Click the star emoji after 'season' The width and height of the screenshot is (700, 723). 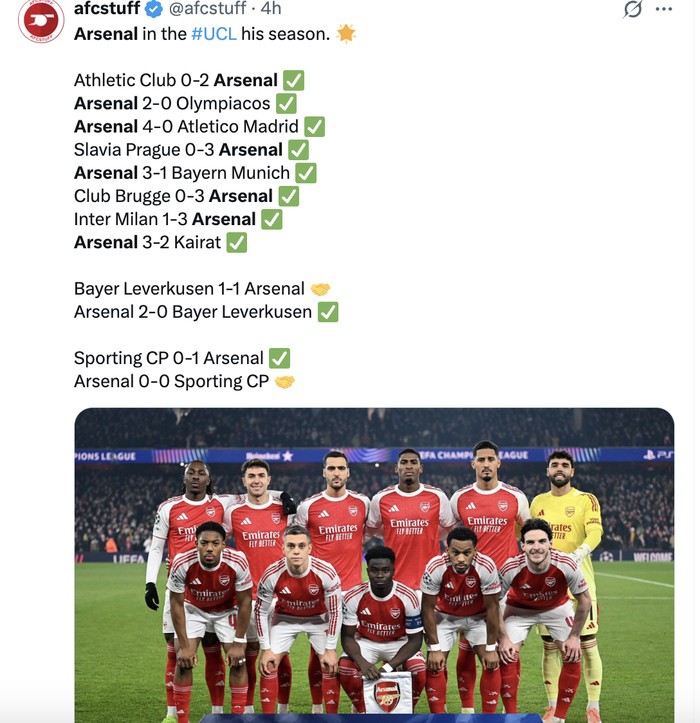(x=346, y=34)
